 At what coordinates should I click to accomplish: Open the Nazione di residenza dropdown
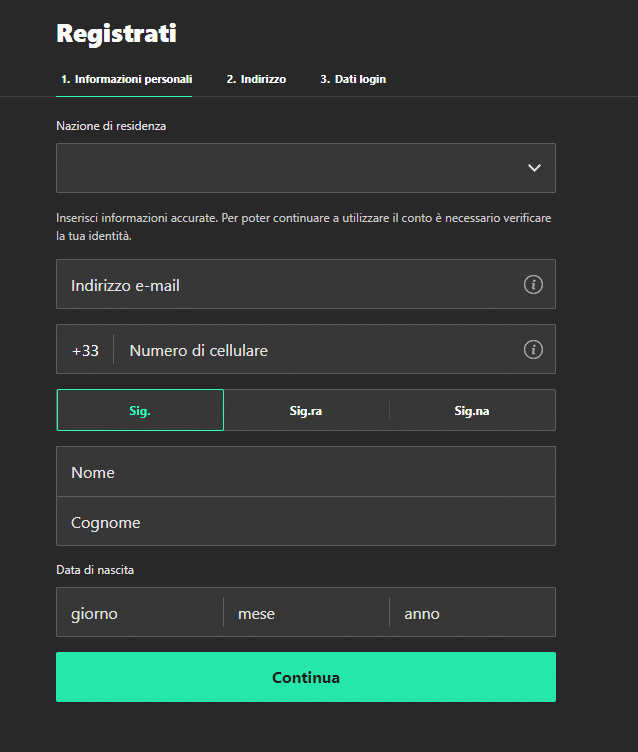coord(306,168)
